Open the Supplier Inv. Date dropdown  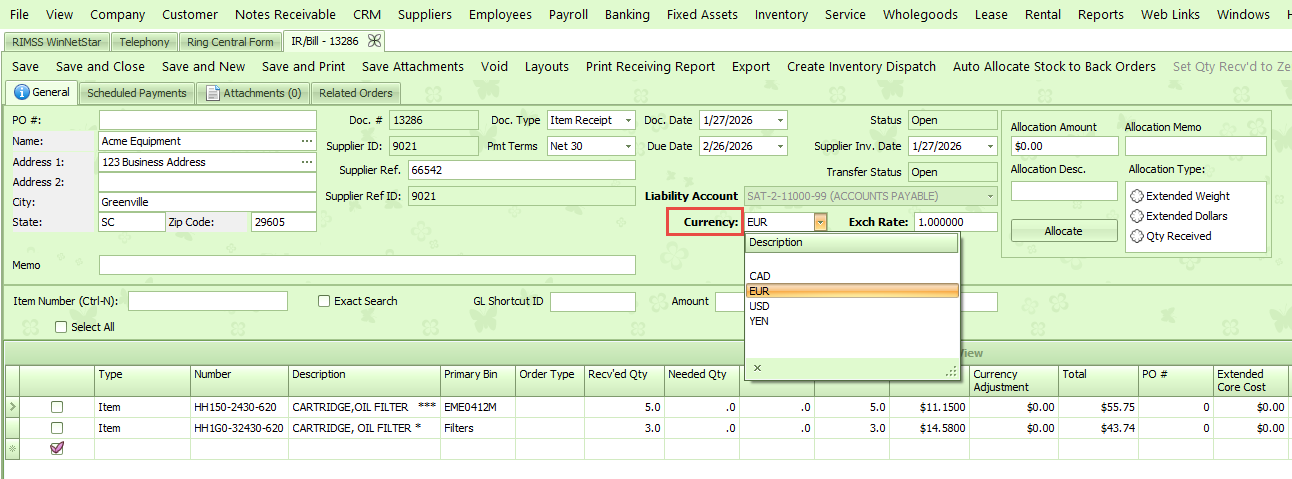(x=989, y=146)
